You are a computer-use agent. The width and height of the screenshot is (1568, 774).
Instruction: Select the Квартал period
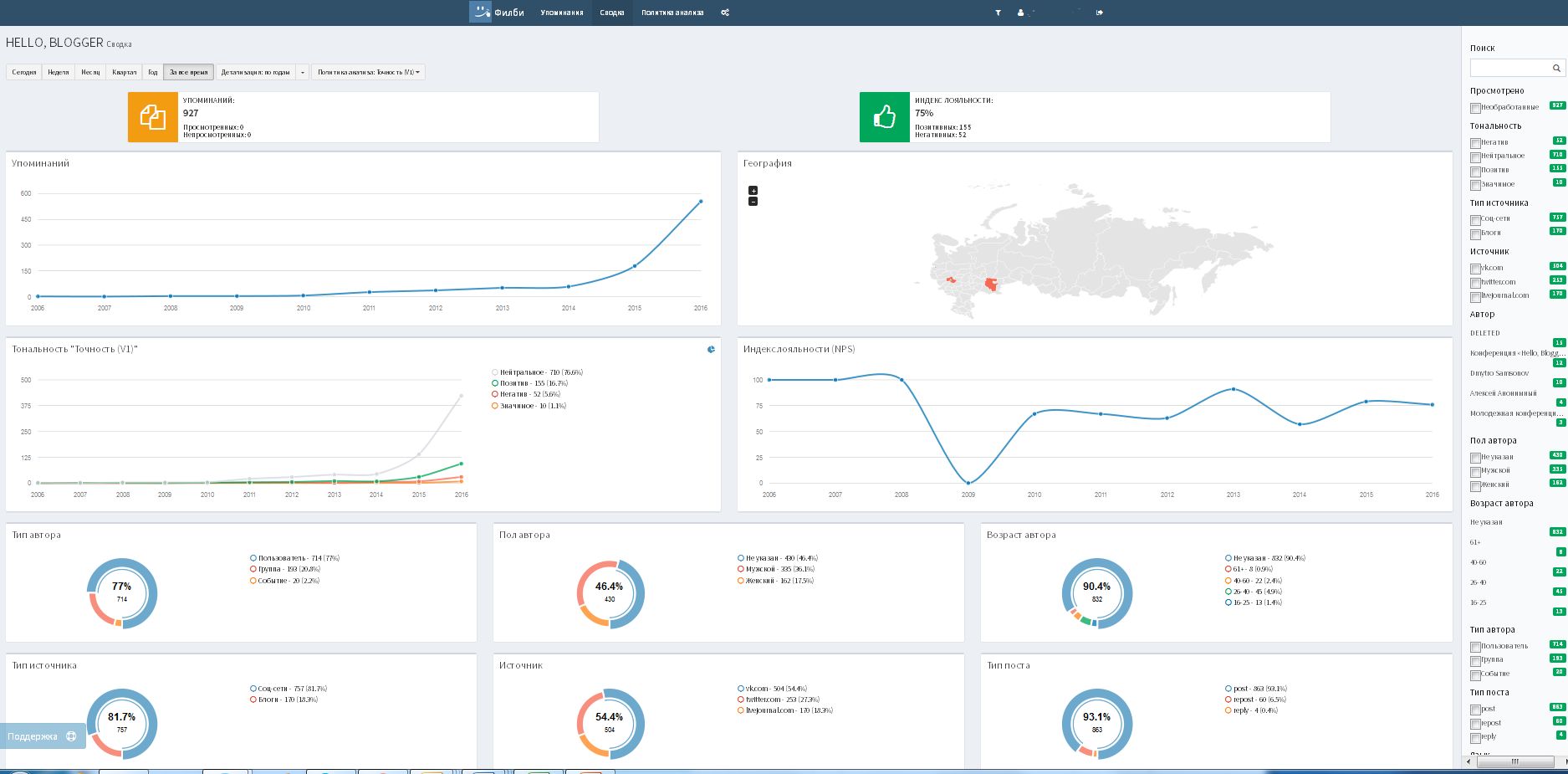tap(125, 72)
